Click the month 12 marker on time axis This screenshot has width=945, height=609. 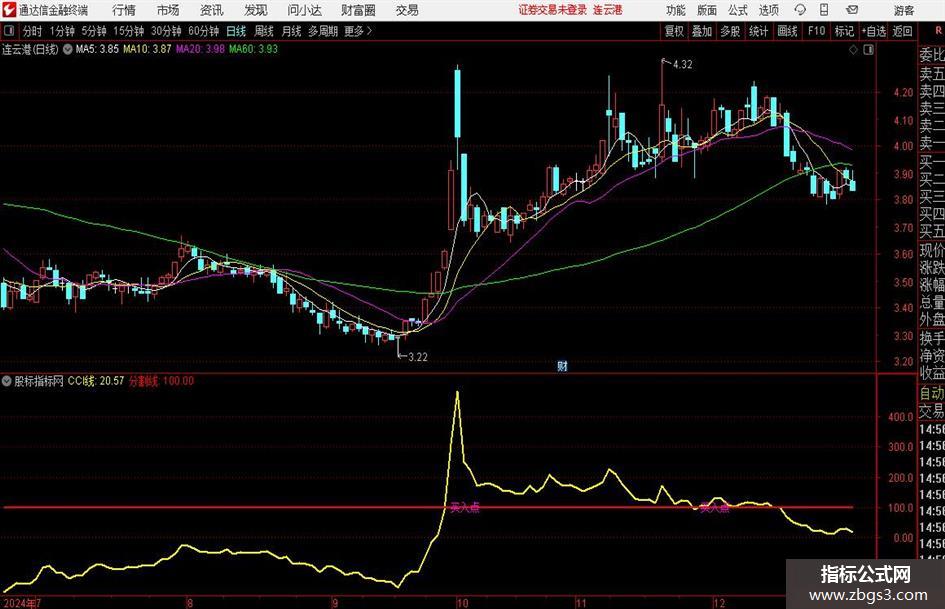(x=719, y=603)
